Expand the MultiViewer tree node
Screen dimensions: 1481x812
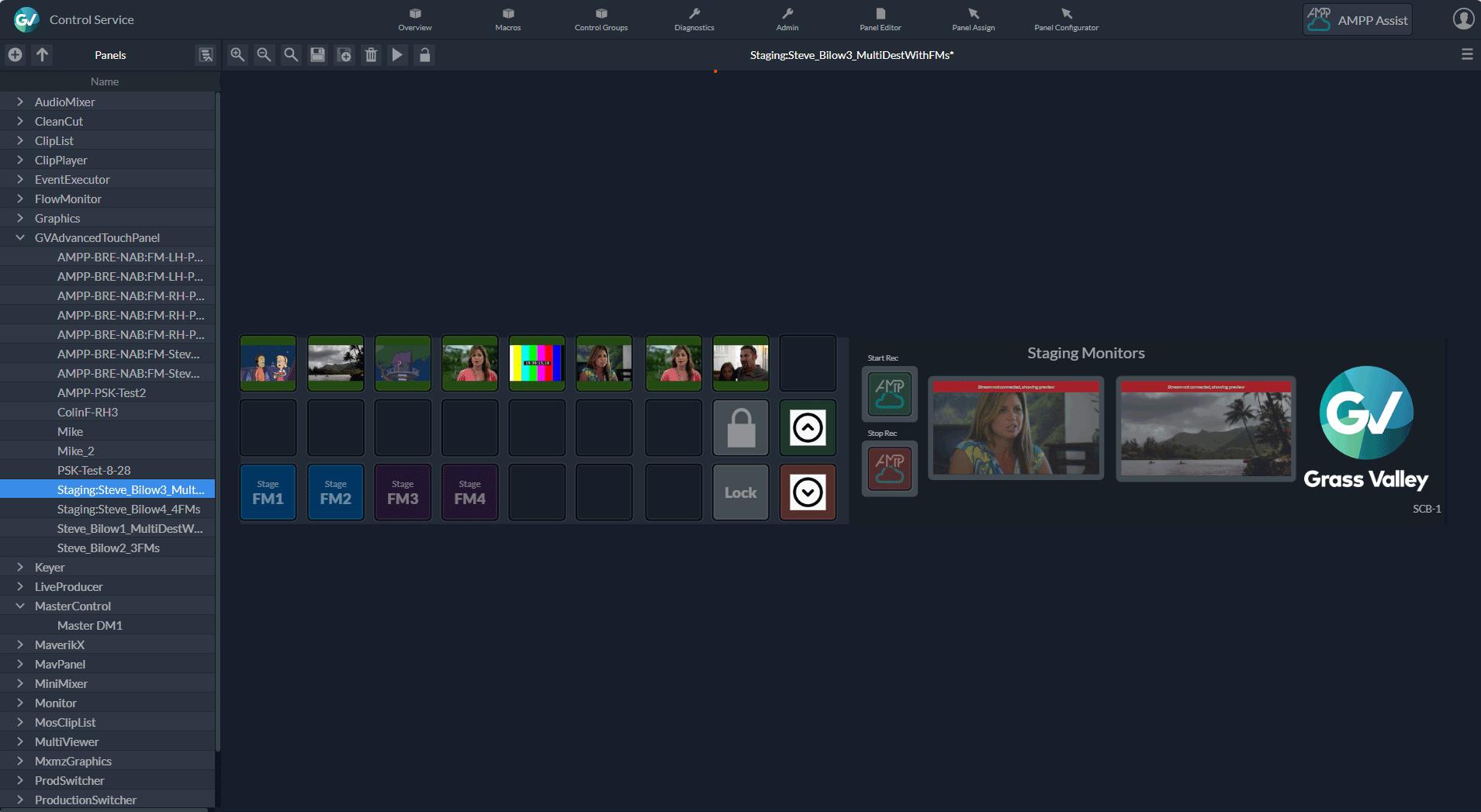coord(20,741)
